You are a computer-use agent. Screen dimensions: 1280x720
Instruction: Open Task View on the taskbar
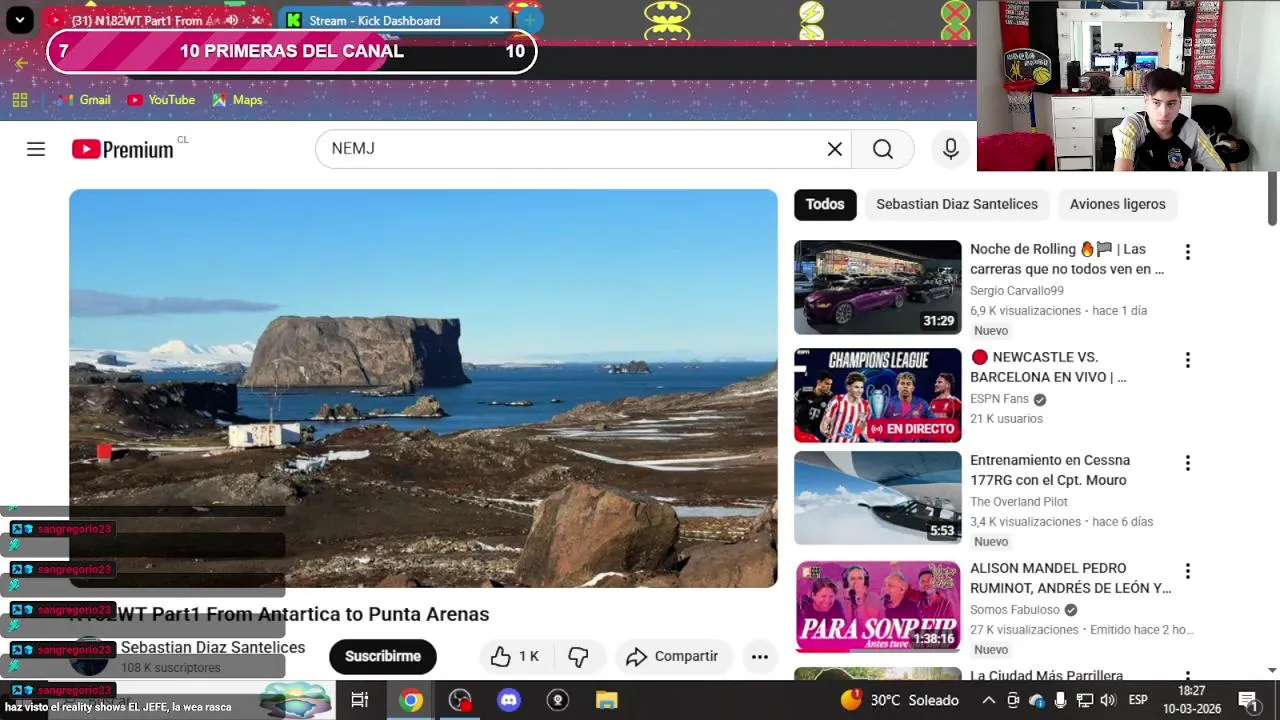pyautogui.click(x=360, y=700)
